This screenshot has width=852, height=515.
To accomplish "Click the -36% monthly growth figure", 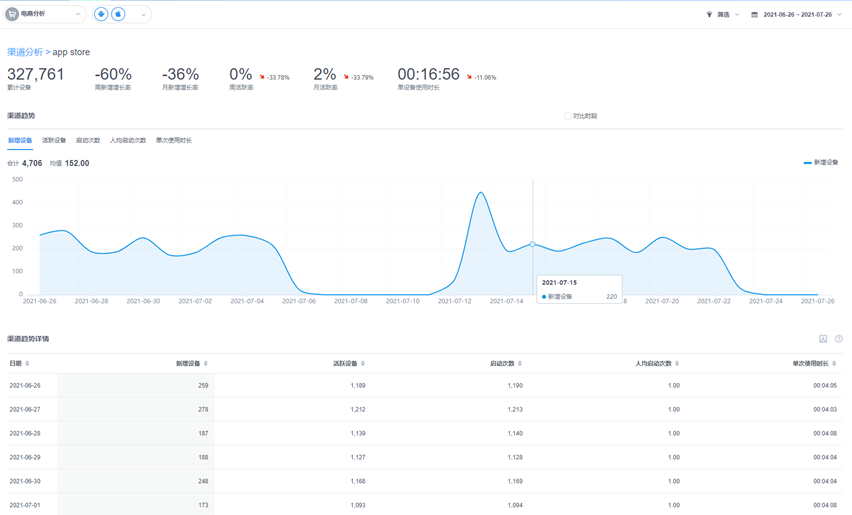I will point(180,74).
